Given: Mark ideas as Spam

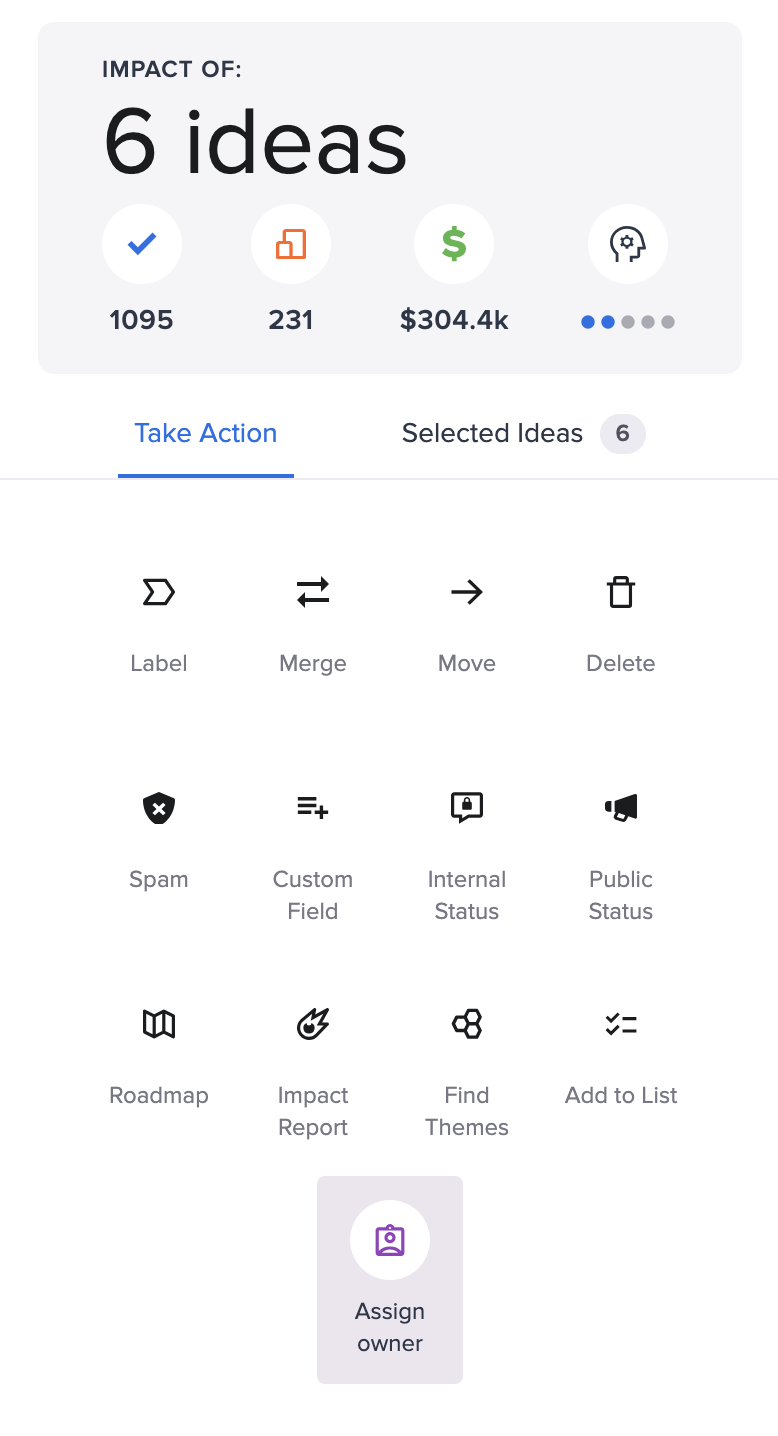Looking at the screenshot, I should (x=159, y=808).
